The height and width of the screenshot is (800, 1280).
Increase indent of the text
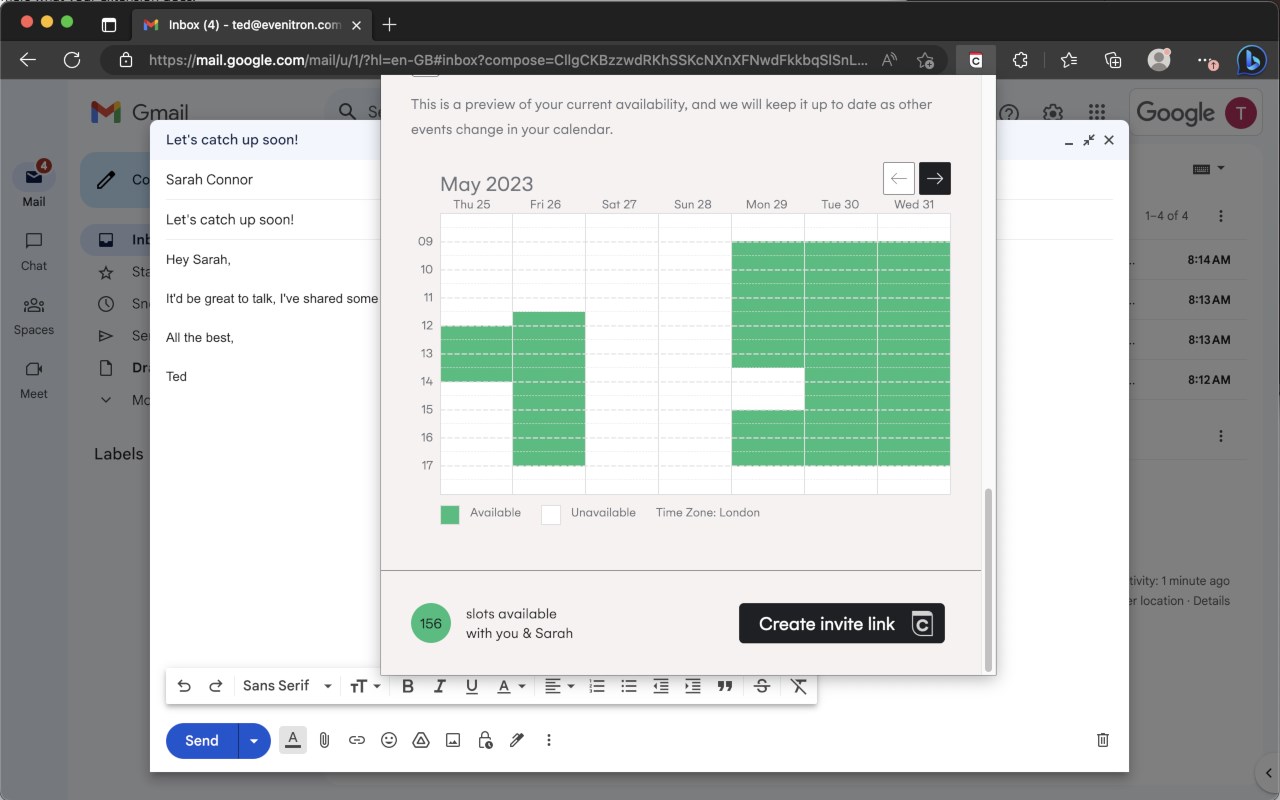[693, 686]
